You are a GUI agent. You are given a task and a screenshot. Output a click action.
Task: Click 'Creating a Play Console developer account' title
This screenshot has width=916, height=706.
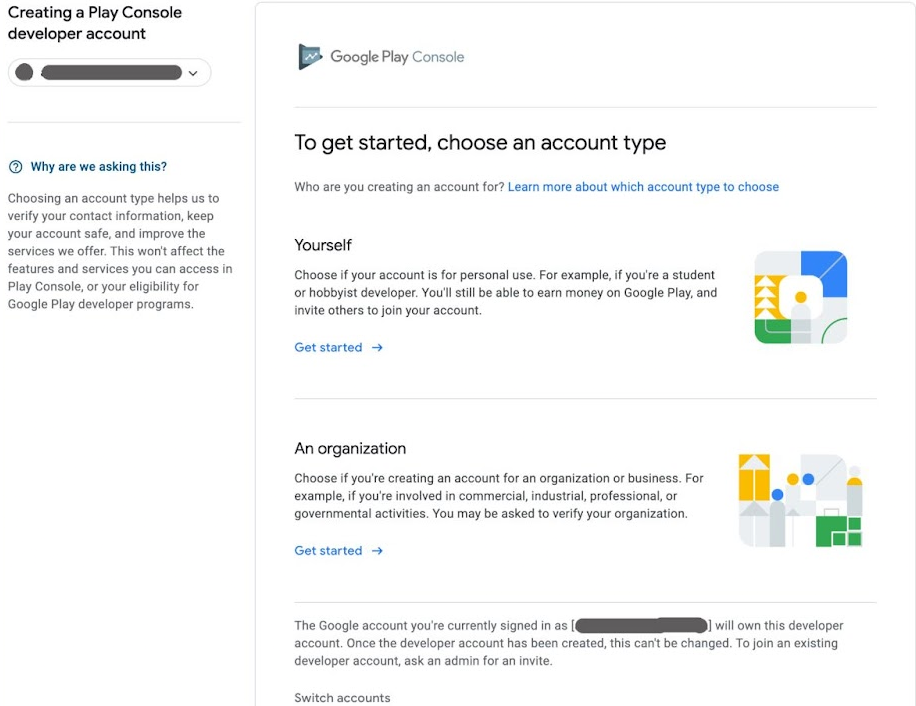coord(95,23)
